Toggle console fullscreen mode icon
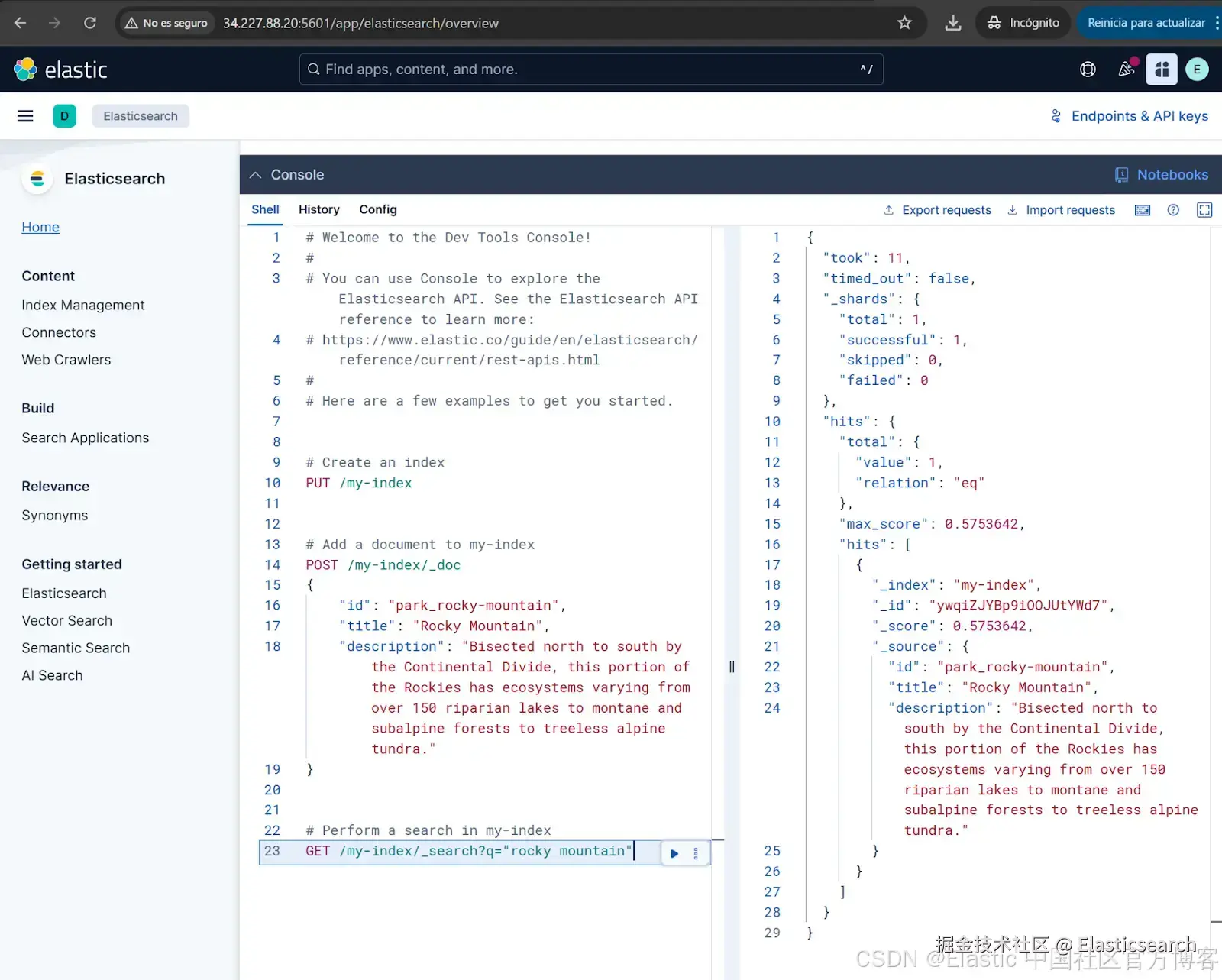The image size is (1222, 980). 1204,210
